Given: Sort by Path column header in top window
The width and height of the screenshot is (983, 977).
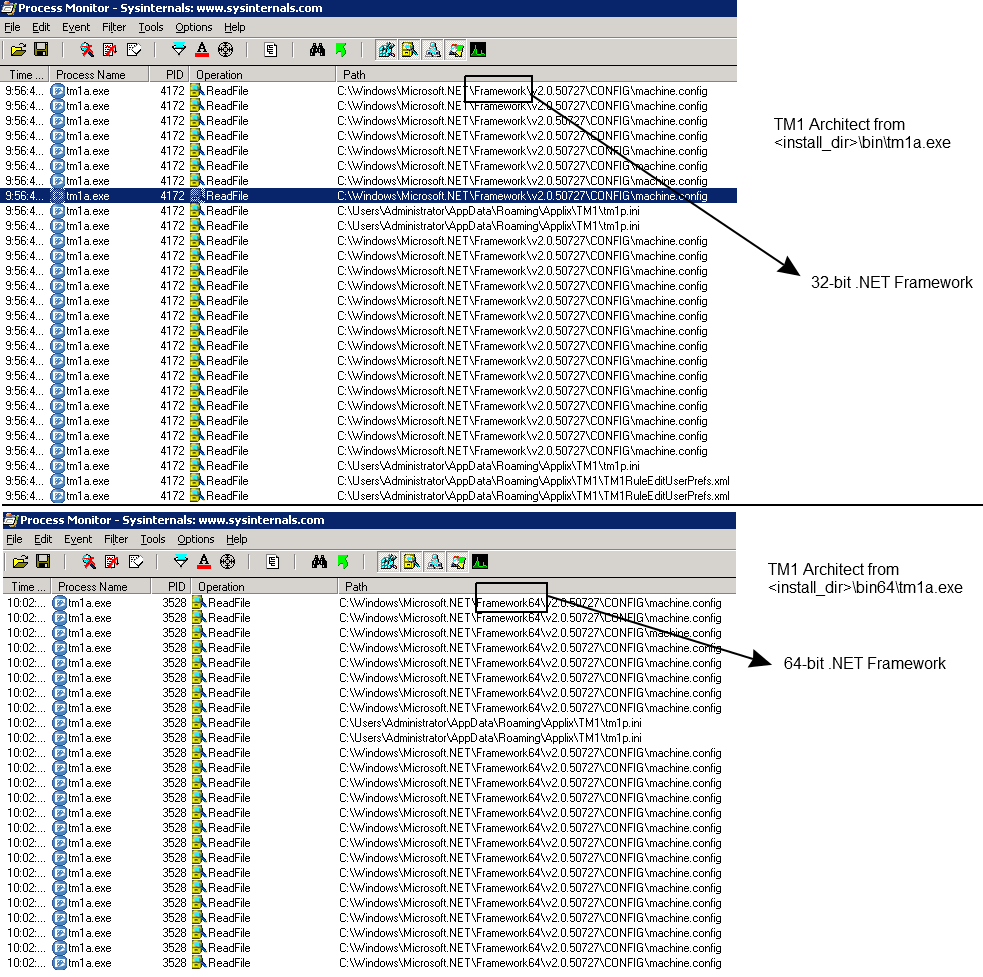Looking at the screenshot, I should [536, 75].
